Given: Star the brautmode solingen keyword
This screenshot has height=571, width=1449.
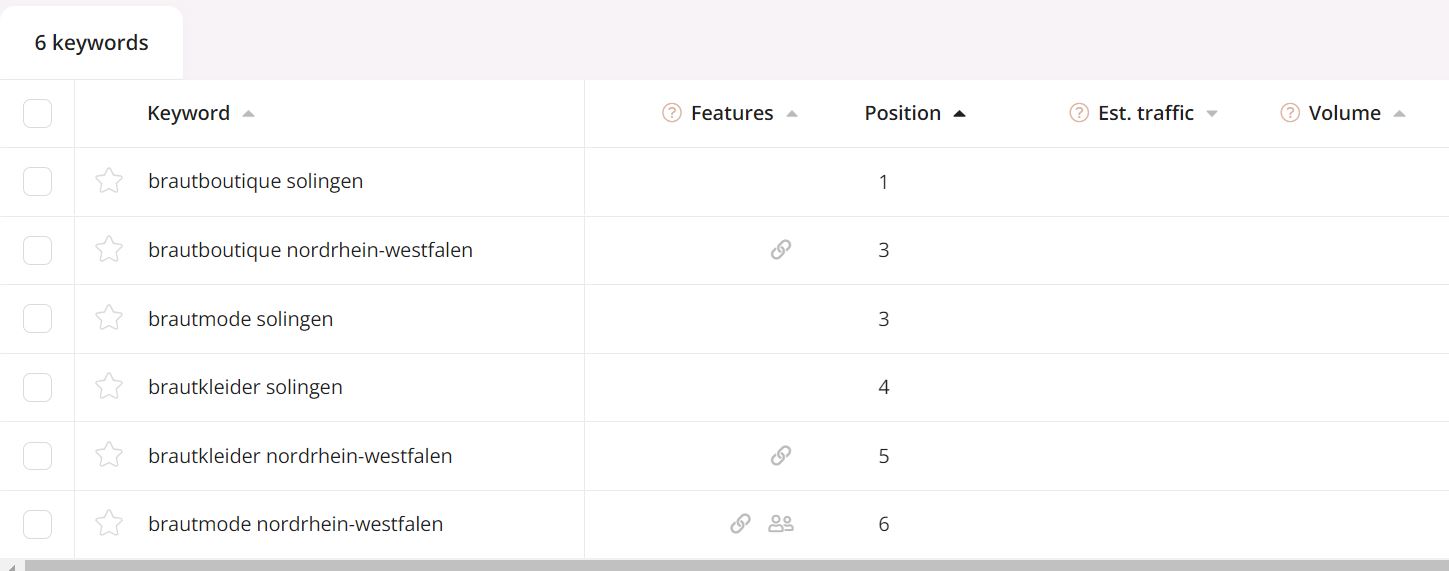Looking at the screenshot, I should click(x=108, y=318).
